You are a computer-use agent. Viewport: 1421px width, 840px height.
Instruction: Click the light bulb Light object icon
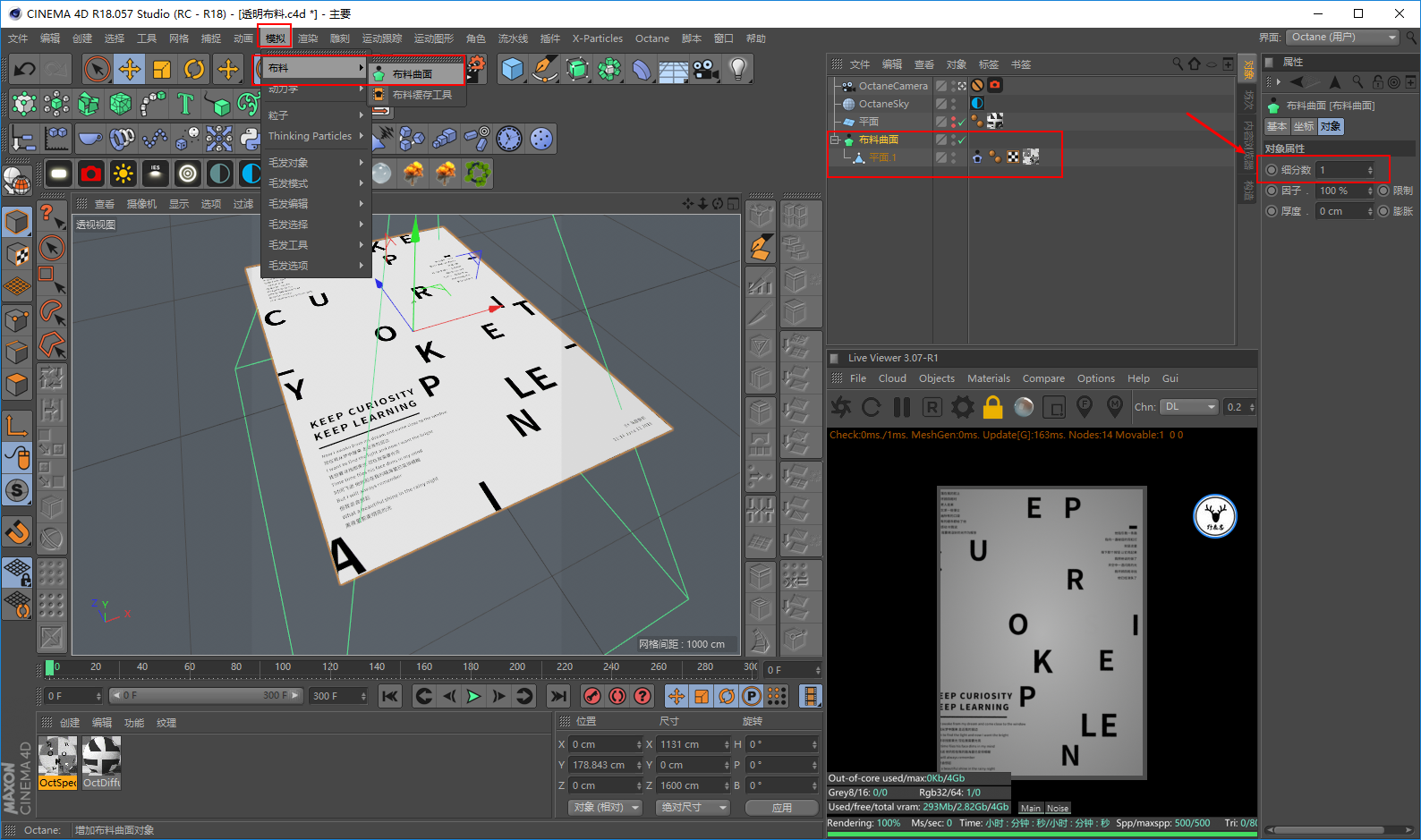pyautogui.click(x=737, y=69)
